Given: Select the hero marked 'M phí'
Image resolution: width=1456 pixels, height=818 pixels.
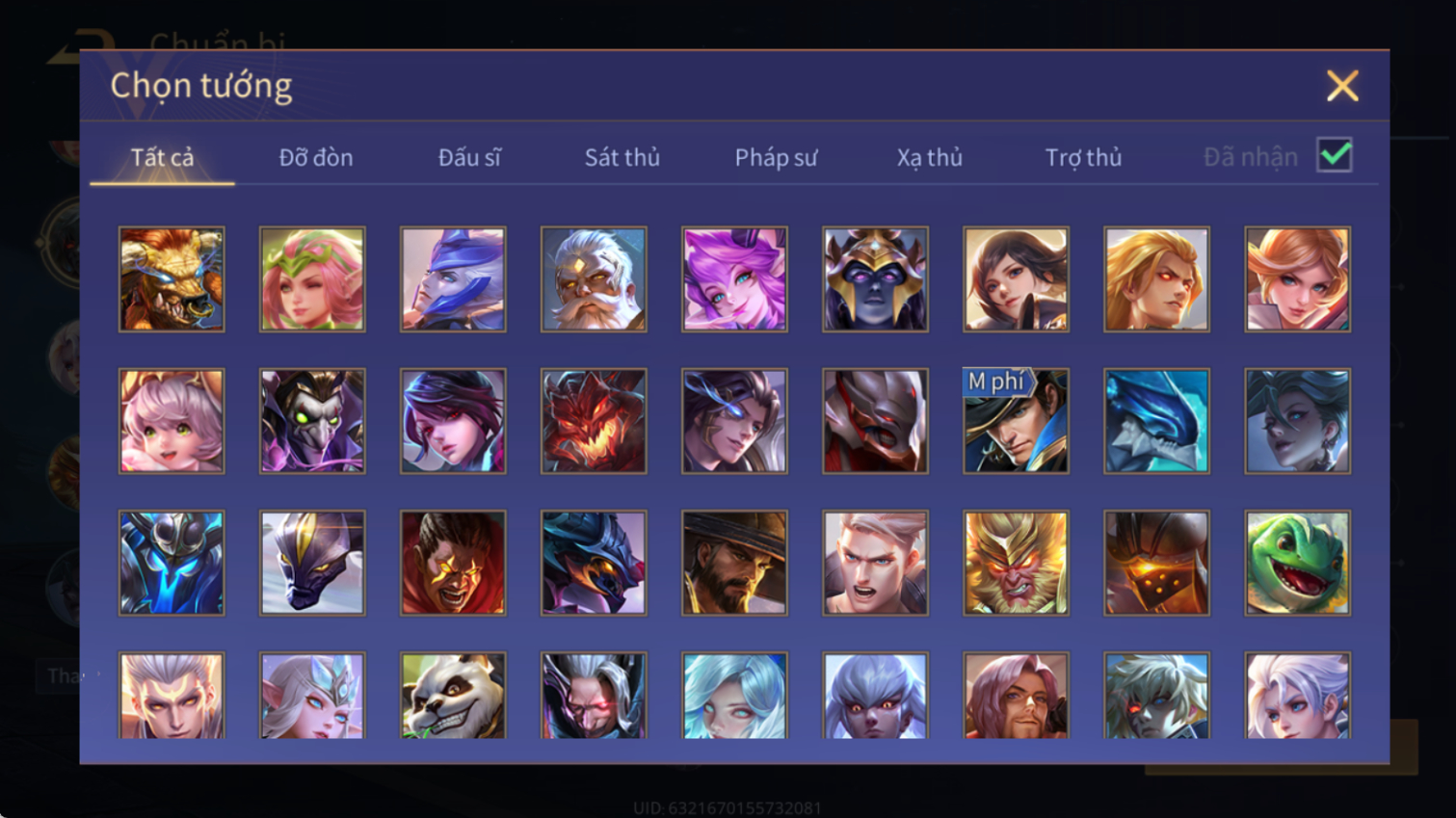Looking at the screenshot, I should (1016, 421).
